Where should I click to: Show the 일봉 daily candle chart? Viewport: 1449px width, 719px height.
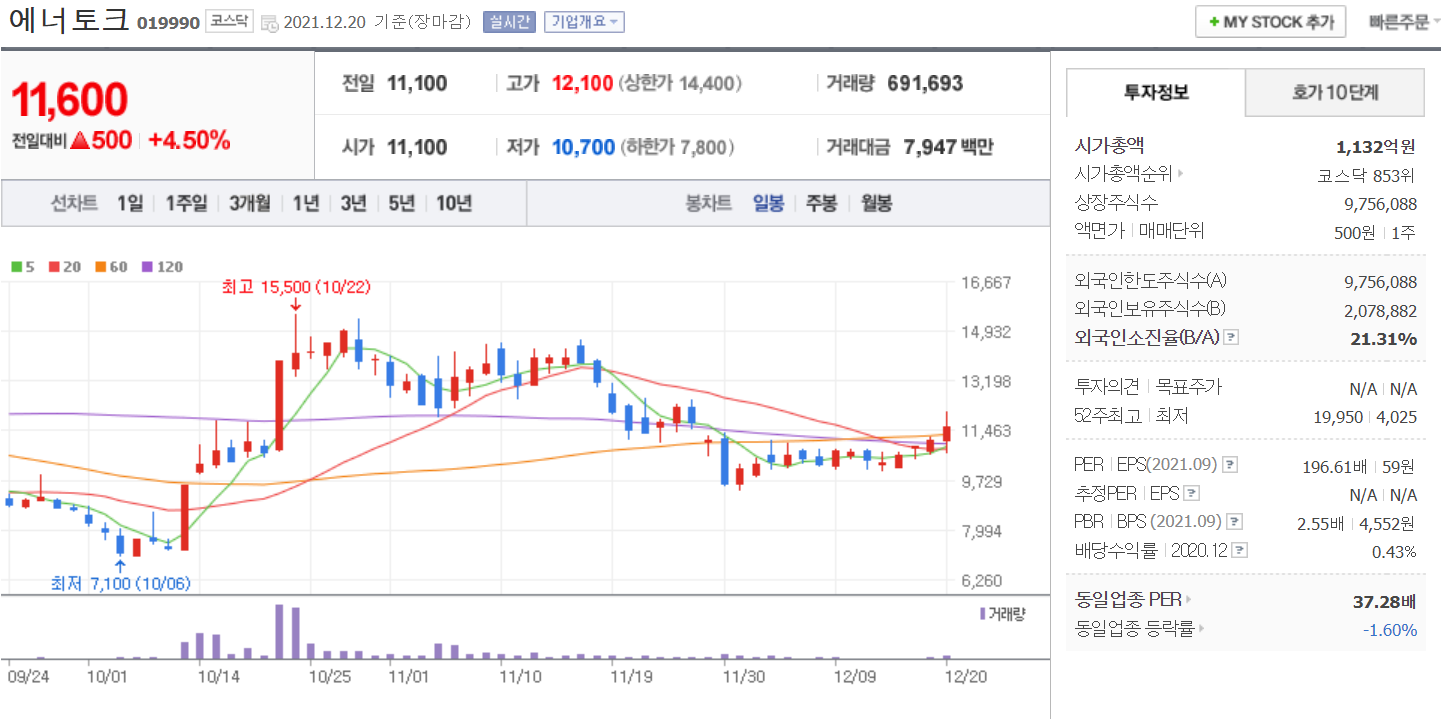point(768,204)
